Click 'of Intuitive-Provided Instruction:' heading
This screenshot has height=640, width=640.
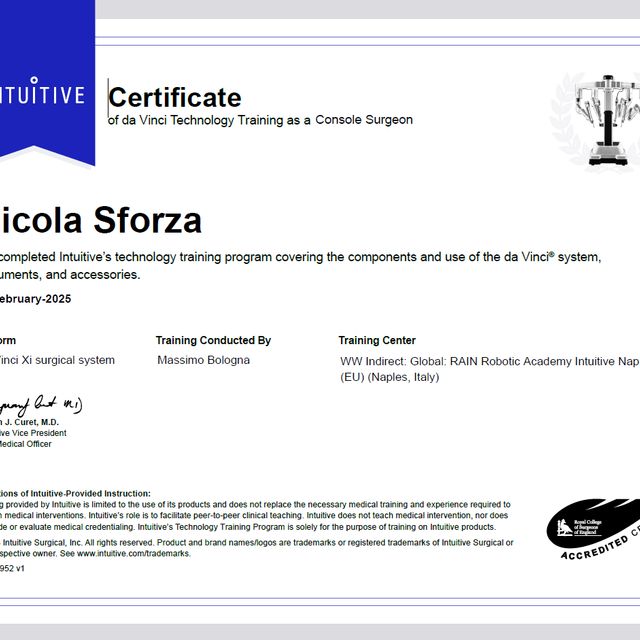click(85, 493)
